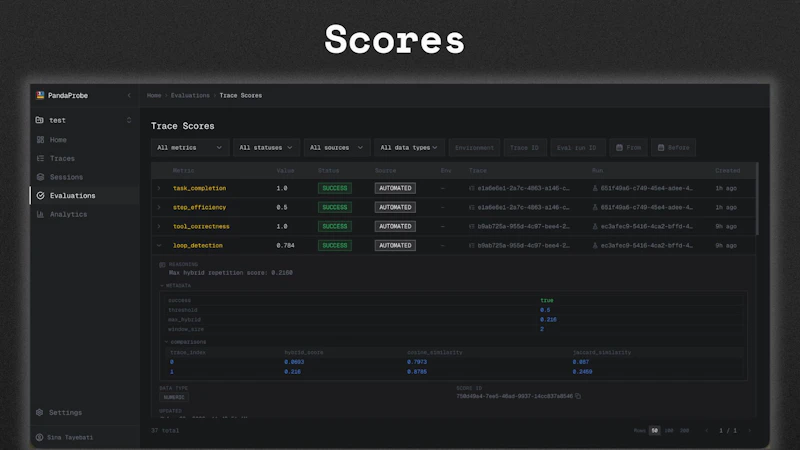Viewport: 800px width, 450px height.
Task: Collapse the METADATA section
Action: click(176, 286)
